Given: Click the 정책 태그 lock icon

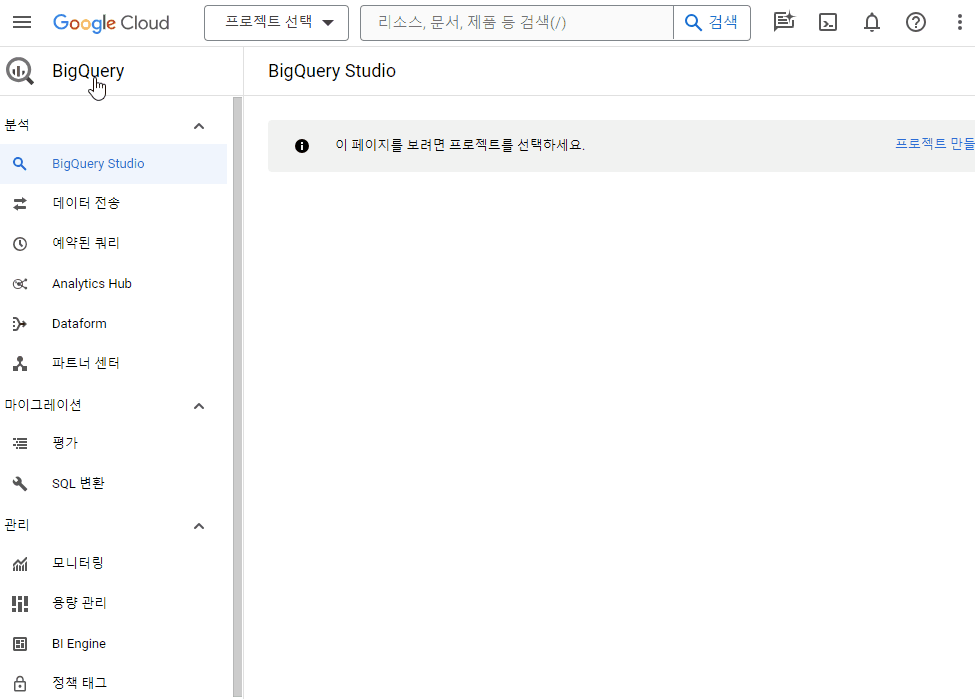Looking at the screenshot, I should (x=20, y=683).
